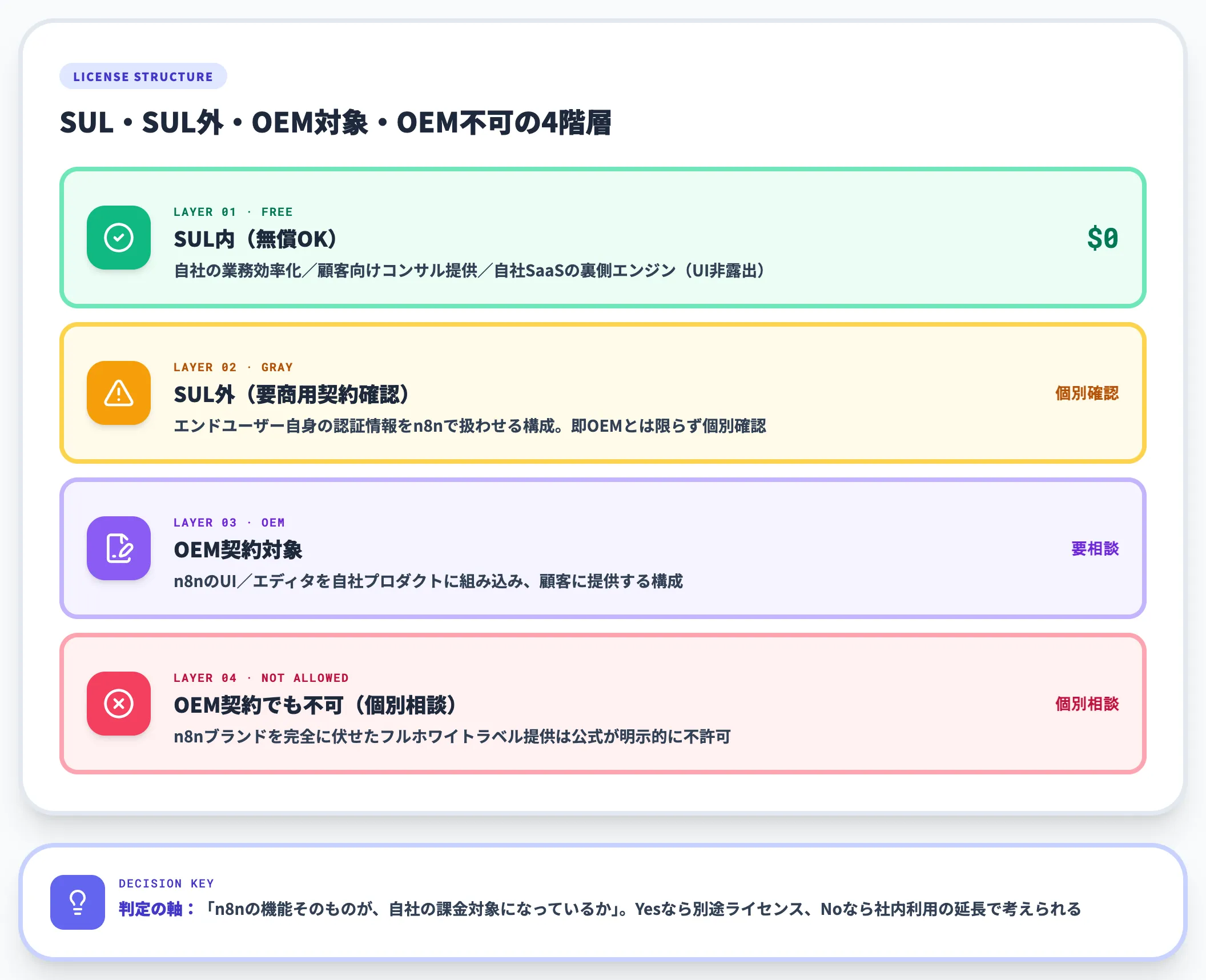
Task: Click the SUL内（無償OK） title
Action: [255, 239]
